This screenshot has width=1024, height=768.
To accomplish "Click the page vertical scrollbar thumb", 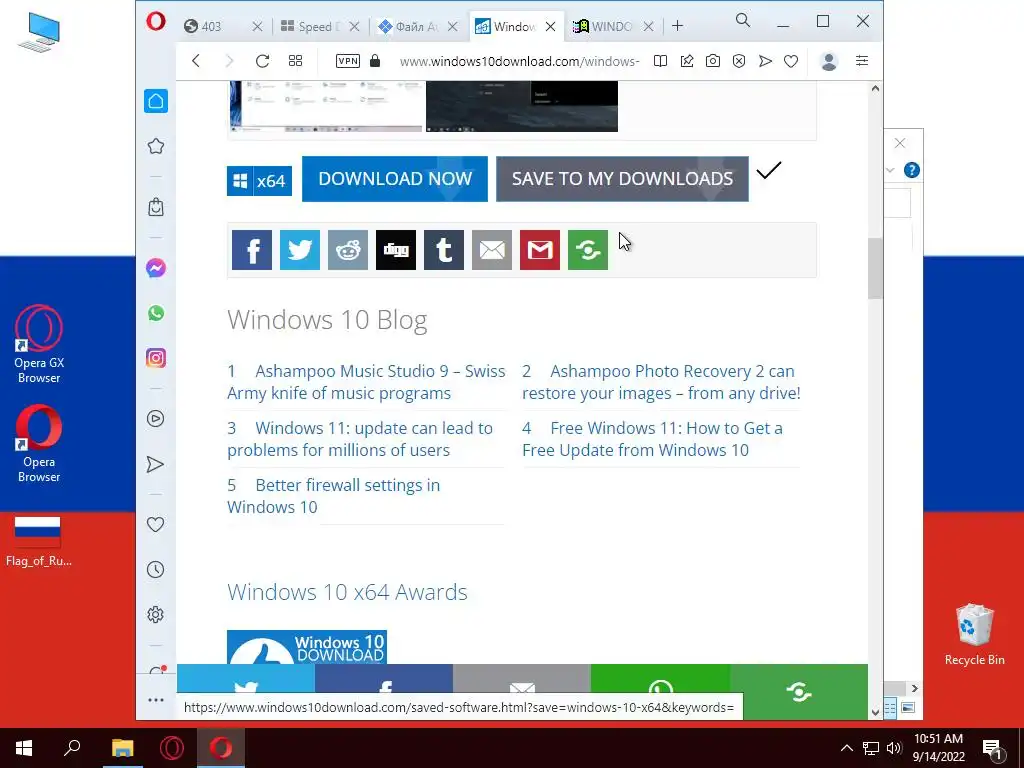I will (875, 268).
